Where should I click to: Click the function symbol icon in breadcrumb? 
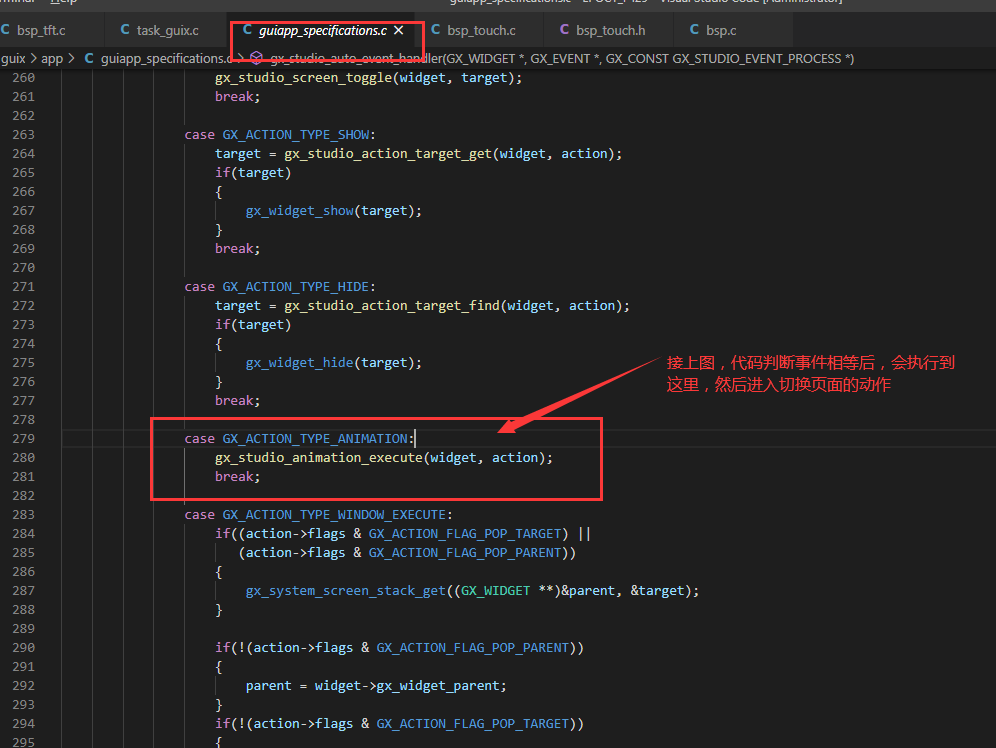tap(257, 58)
